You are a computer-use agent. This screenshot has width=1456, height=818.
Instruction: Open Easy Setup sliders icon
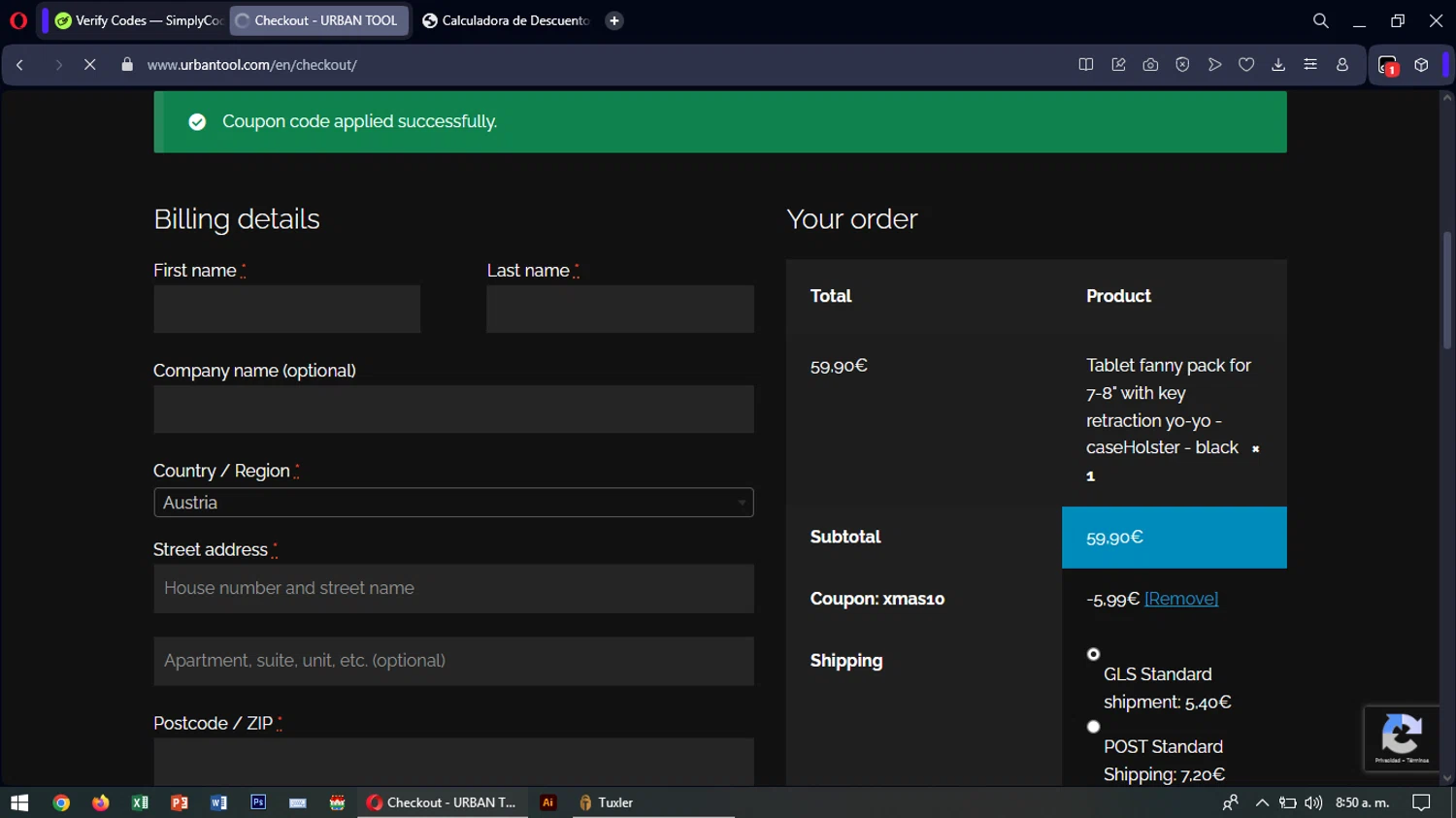click(x=1310, y=65)
